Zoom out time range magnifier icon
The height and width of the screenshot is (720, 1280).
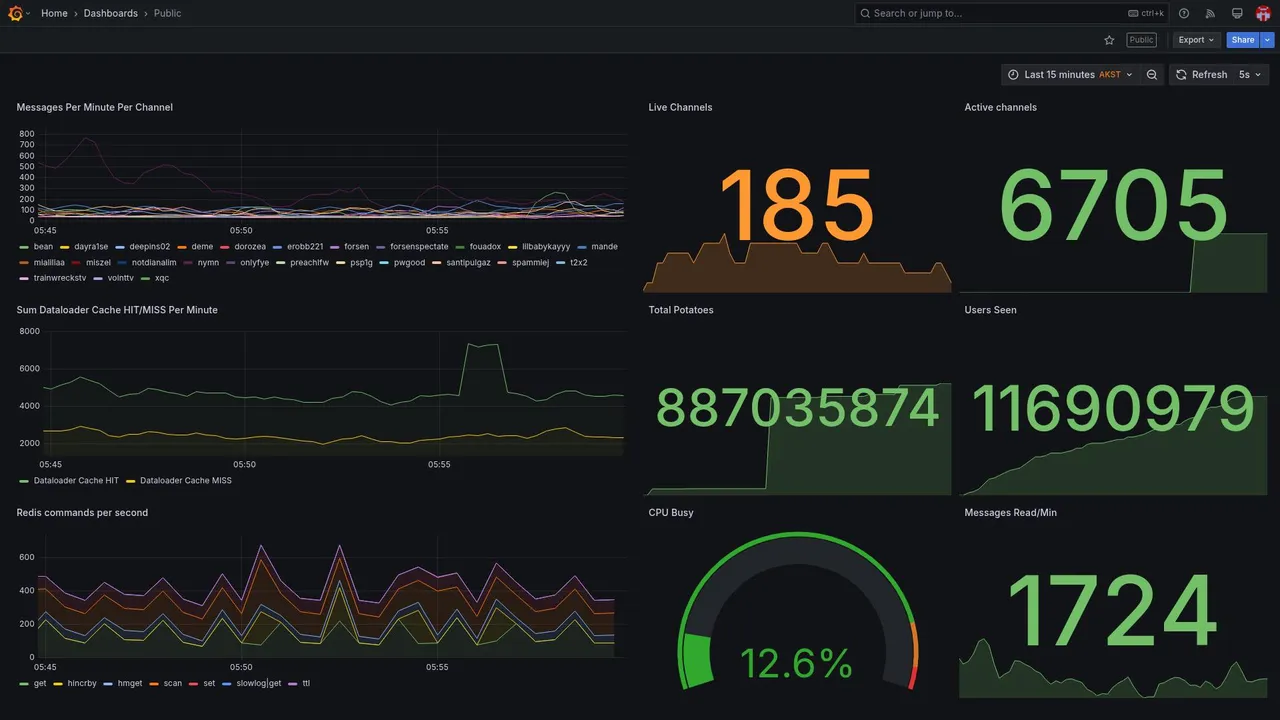point(1152,75)
